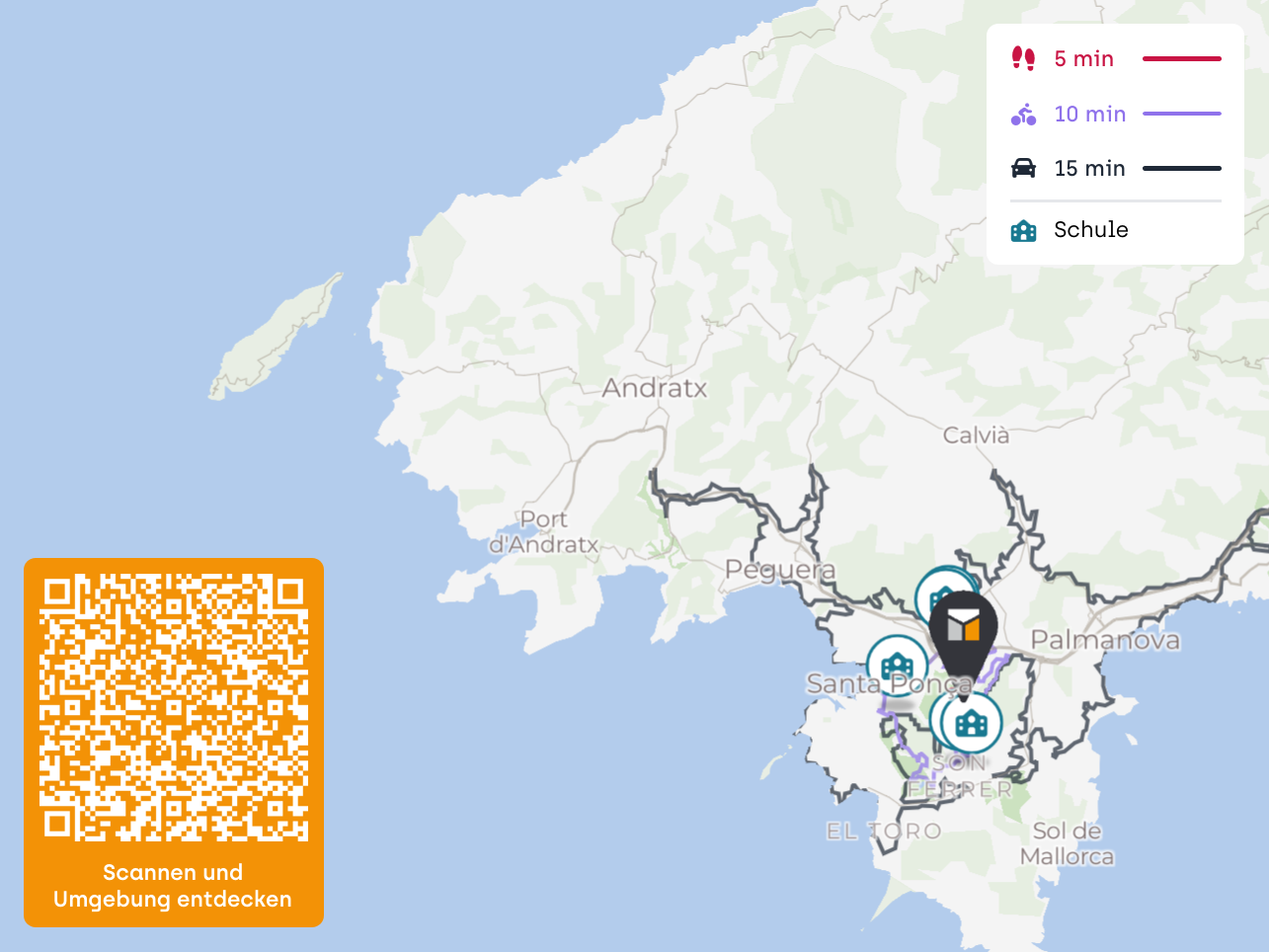The height and width of the screenshot is (952, 1269).
Task: Toggle the 15 min driving isochrone
Action: [1089, 169]
